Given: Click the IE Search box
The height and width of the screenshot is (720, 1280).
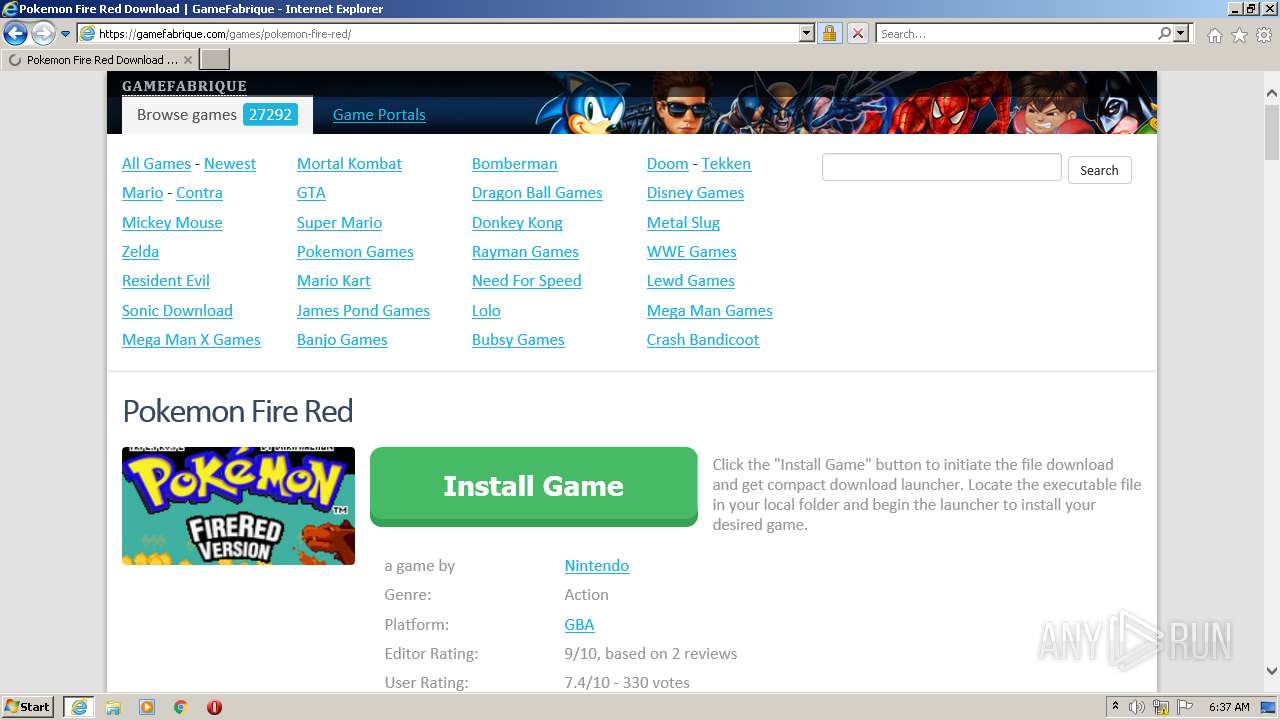Looking at the screenshot, I should 1016,33.
